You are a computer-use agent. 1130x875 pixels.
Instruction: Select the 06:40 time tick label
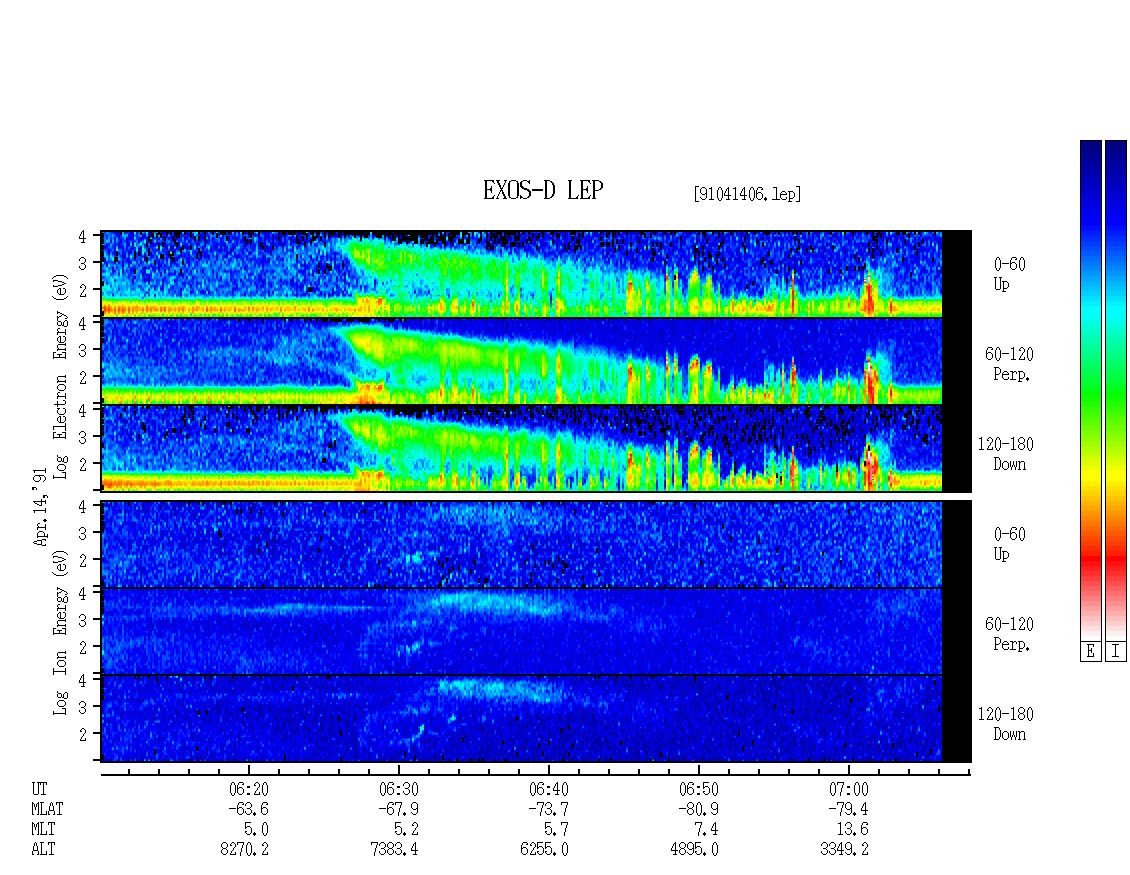pos(548,789)
